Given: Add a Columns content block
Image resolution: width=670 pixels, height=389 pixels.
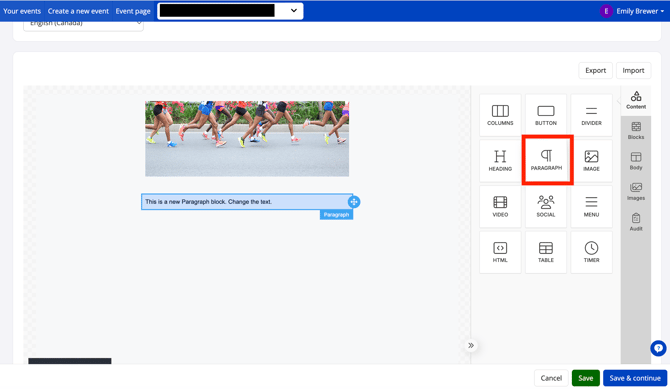Looking at the screenshot, I should point(500,115).
